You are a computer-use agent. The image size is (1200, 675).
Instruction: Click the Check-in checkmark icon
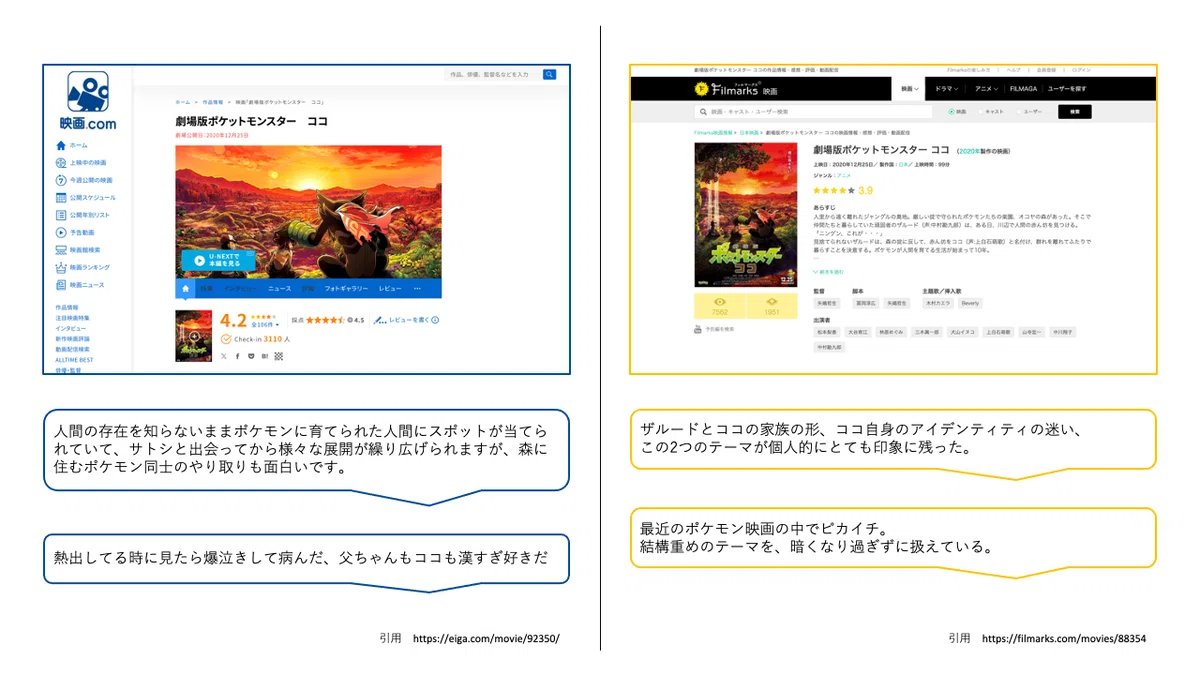[226, 339]
